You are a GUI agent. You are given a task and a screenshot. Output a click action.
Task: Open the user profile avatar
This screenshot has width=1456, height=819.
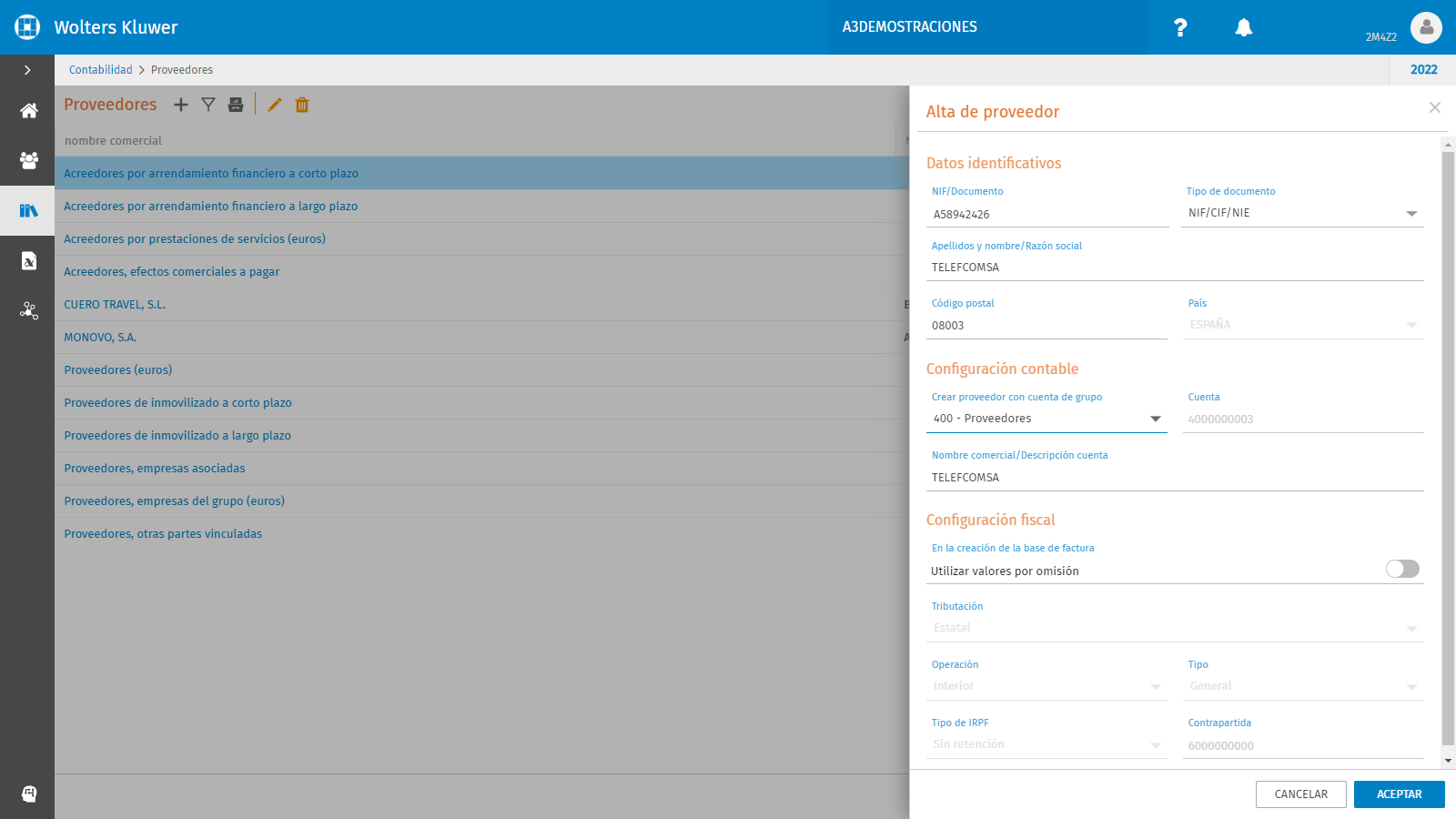click(1426, 27)
